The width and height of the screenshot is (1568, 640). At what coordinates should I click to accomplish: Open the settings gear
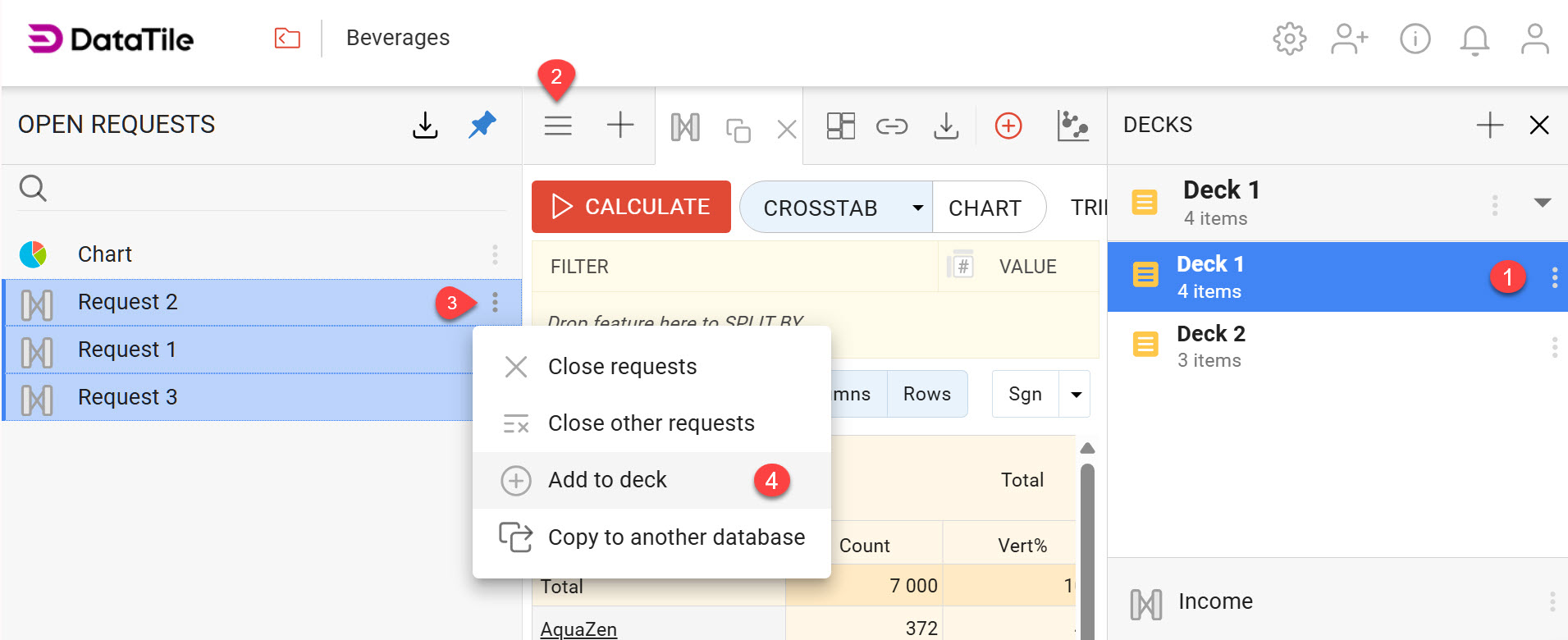coord(1289,39)
